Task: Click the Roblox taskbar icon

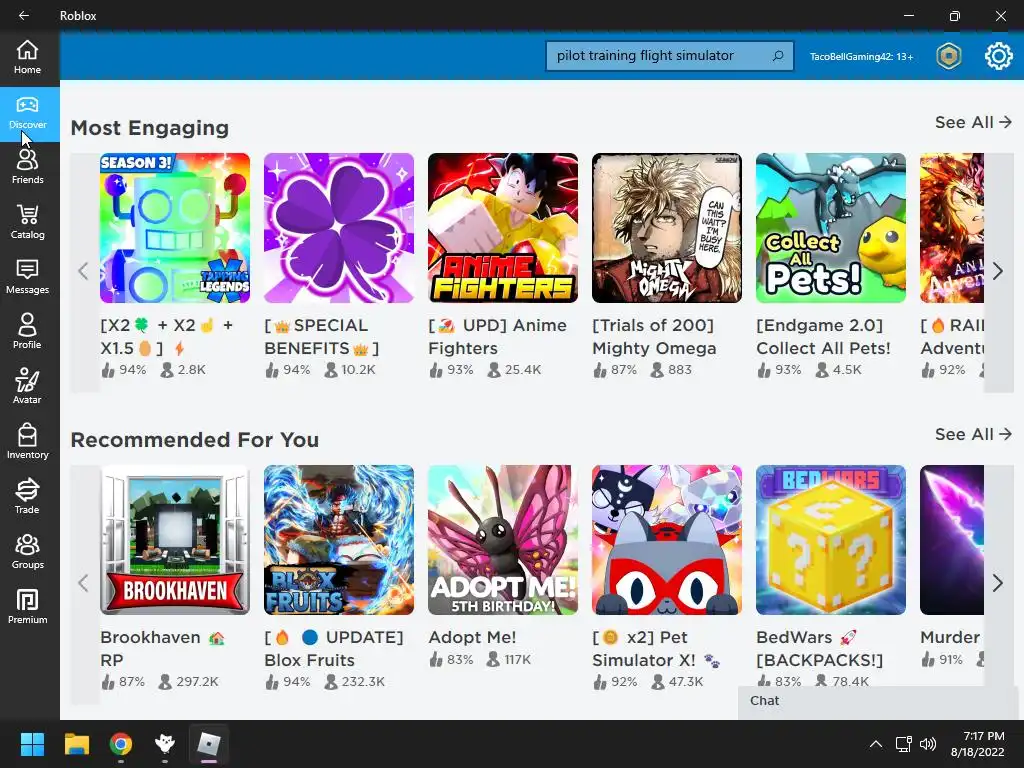Action: tap(209, 744)
